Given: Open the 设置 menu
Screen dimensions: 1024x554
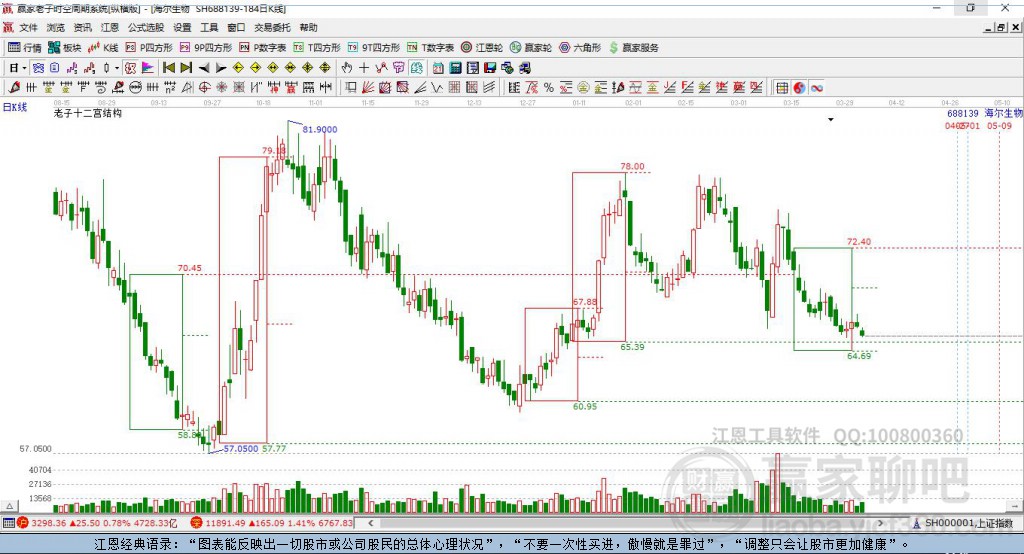Looking at the screenshot, I should pyautogui.click(x=182, y=27).
